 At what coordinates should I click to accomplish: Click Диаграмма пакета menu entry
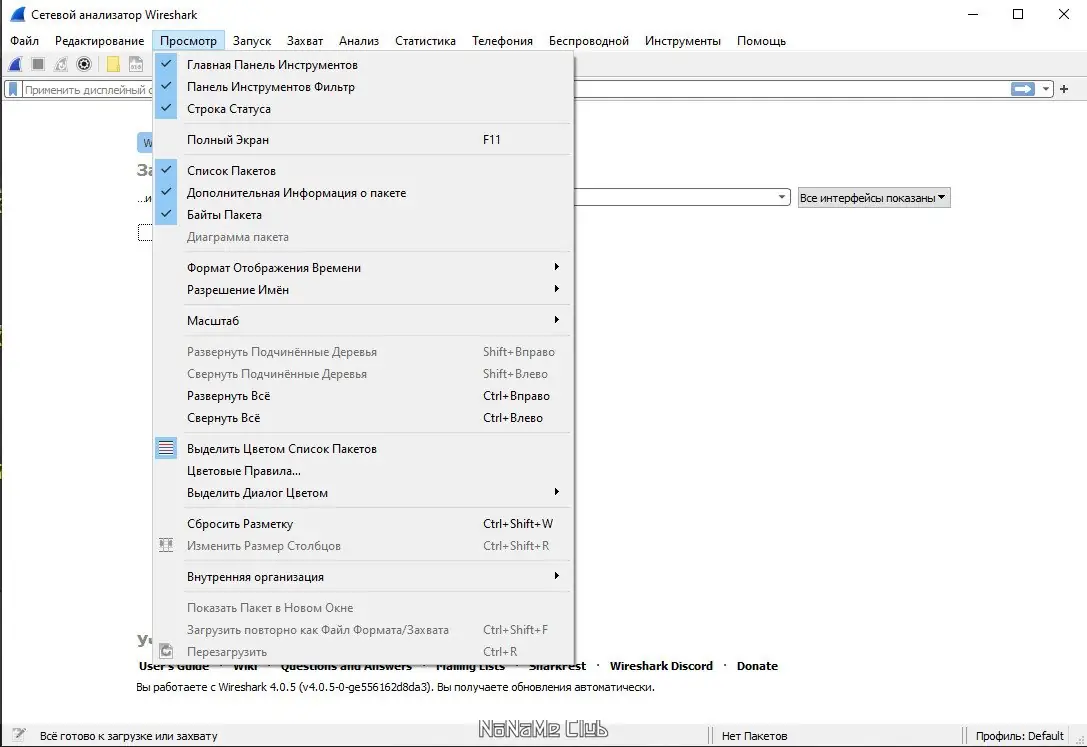tap(364, 237)
